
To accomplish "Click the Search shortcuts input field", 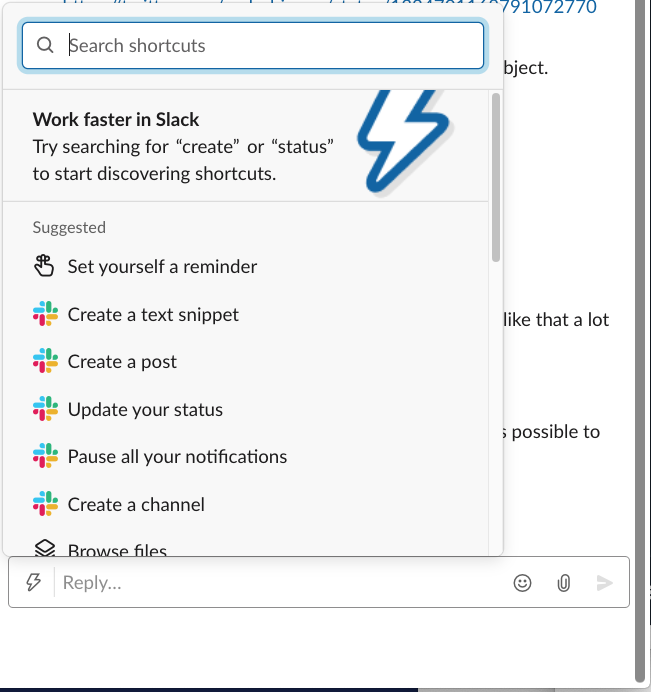I will click(x=253, y=45).
